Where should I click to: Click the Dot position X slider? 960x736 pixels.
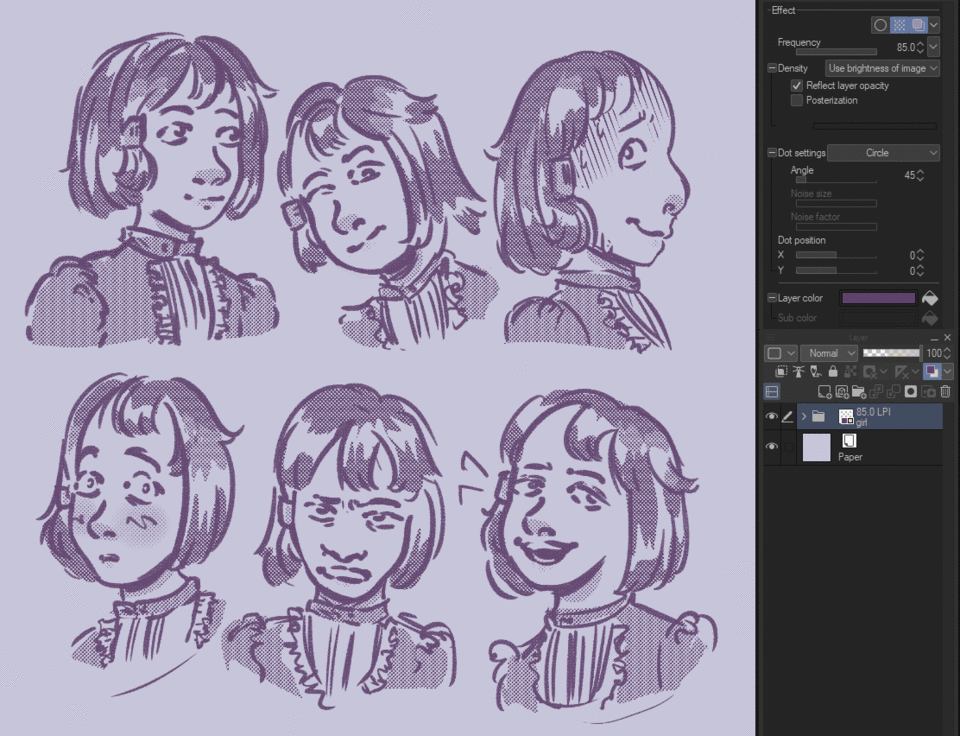836,255
